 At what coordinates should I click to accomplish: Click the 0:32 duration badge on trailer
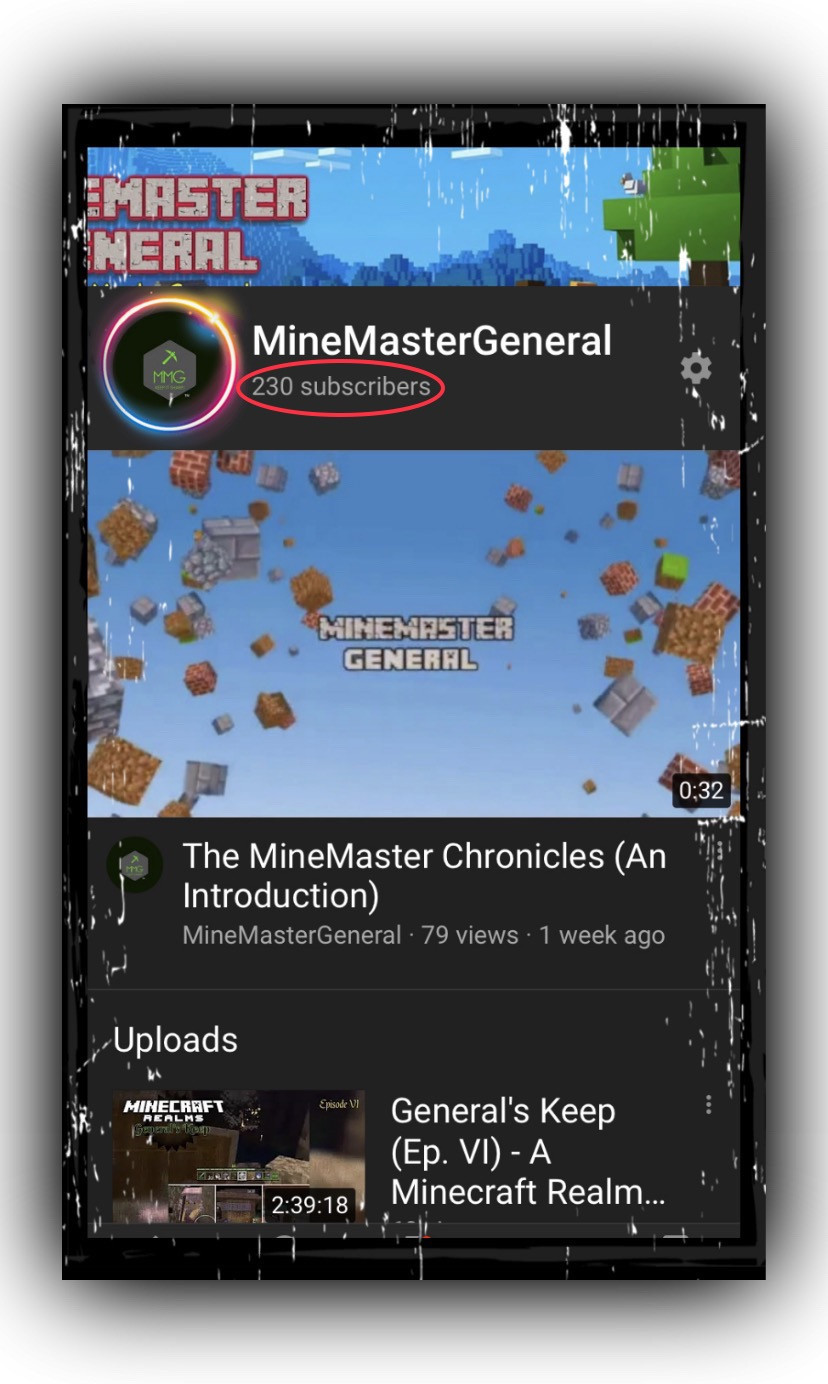point(701,790)
